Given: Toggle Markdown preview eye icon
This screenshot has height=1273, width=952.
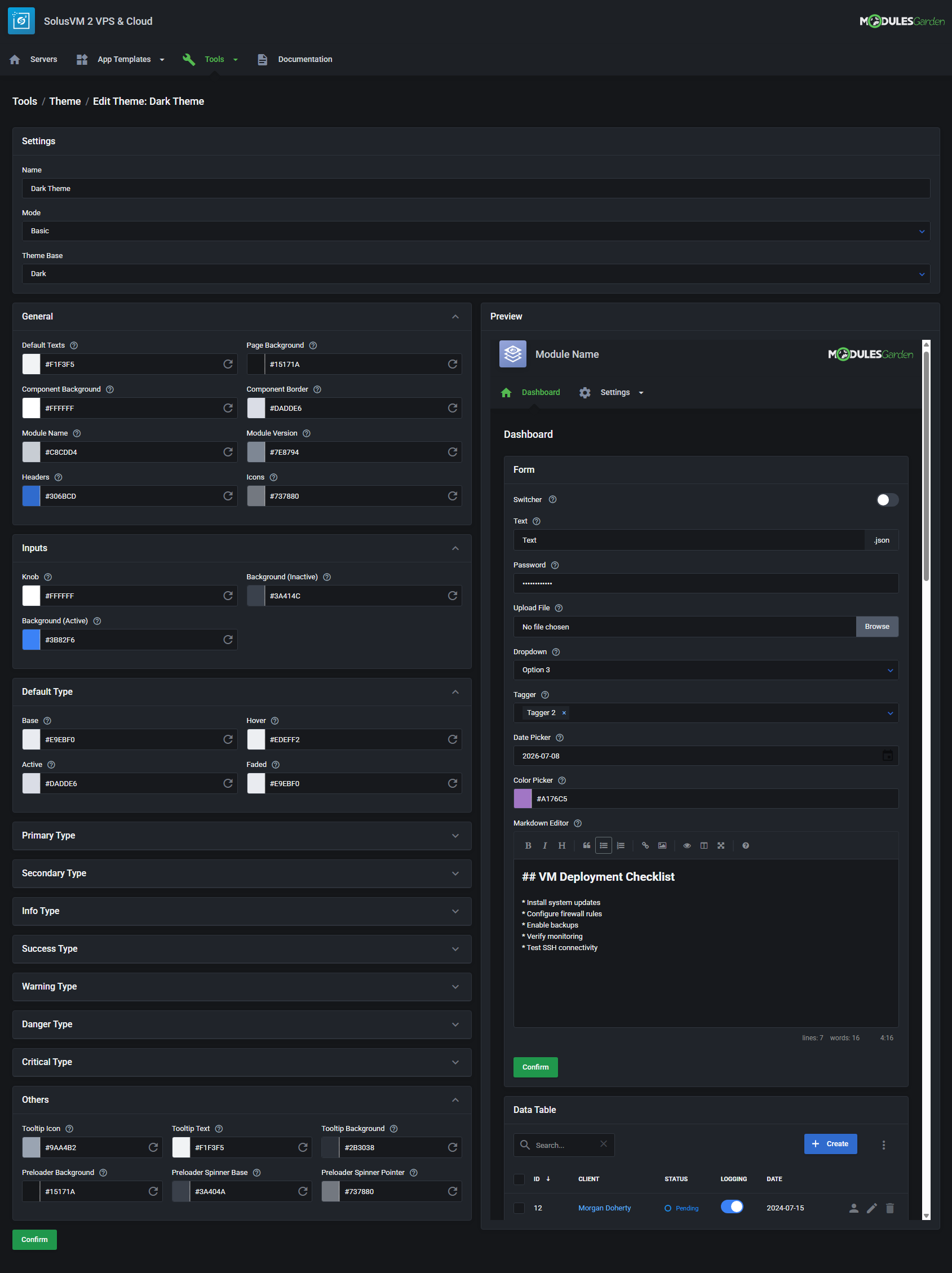Looking at the screenshot, I should point(687,845).
